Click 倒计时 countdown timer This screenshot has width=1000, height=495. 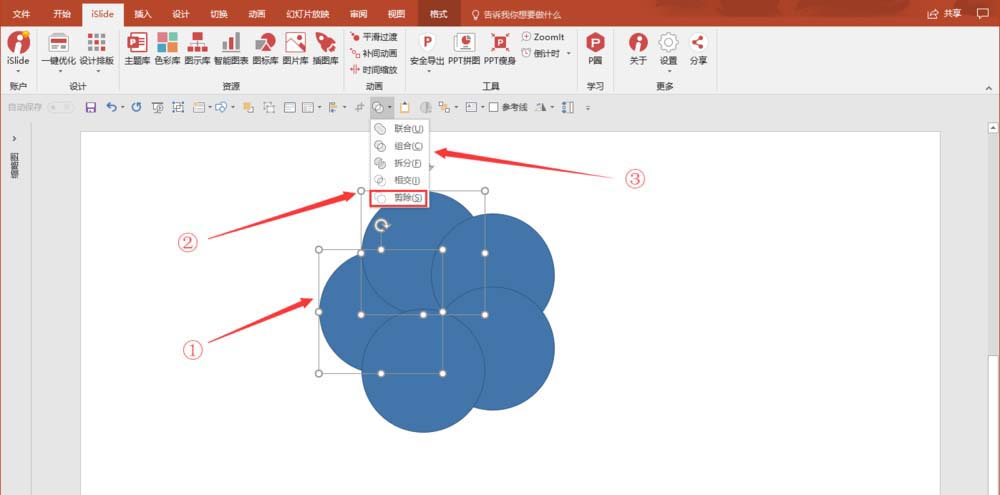click(542, 53)
